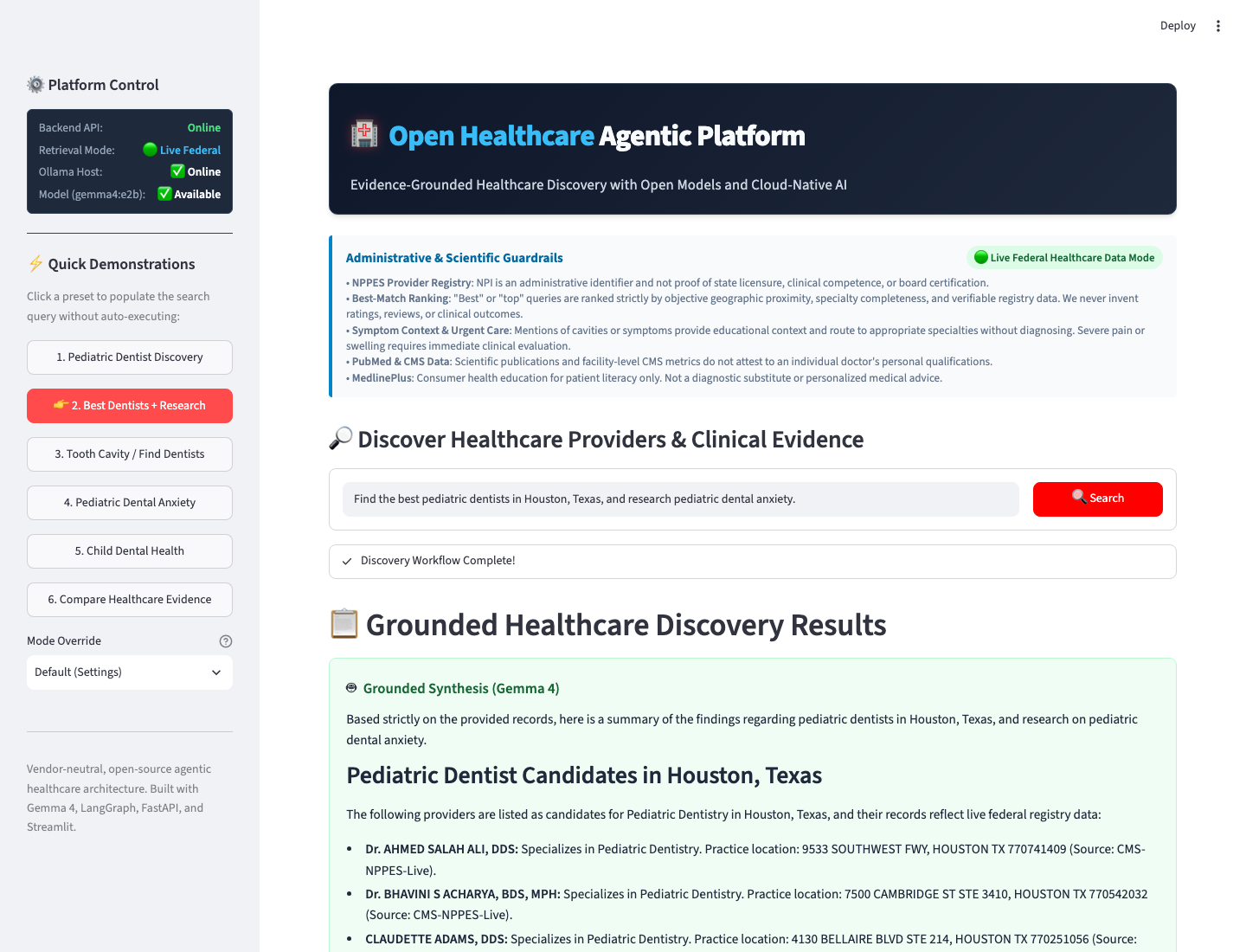1246x952 pixels.
Task: Click the Live Federal retrieval mode text
Action: click(x=190, y=150)
